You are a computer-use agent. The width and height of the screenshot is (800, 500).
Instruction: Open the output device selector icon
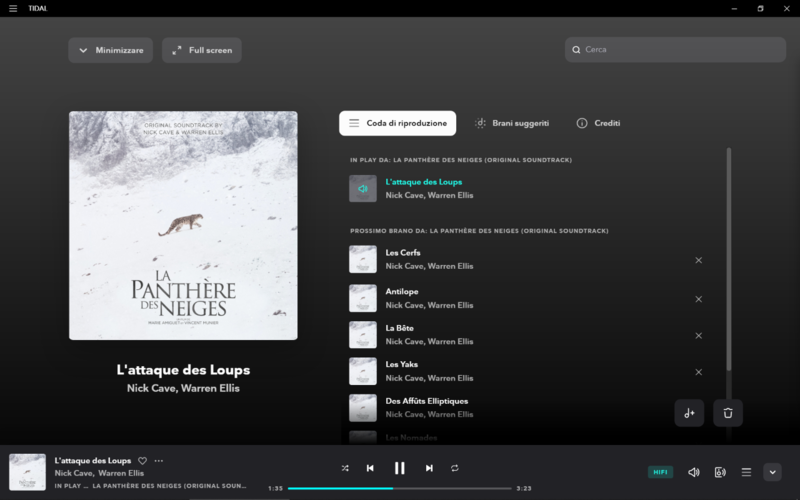coord(720,472)
